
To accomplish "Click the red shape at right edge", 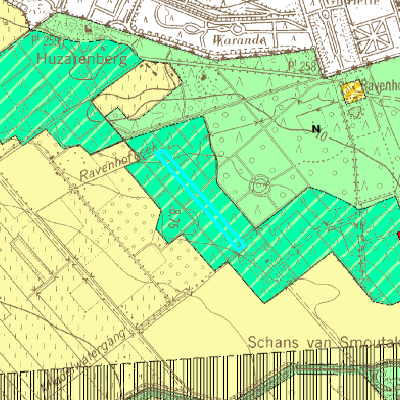I will point(398,235).
